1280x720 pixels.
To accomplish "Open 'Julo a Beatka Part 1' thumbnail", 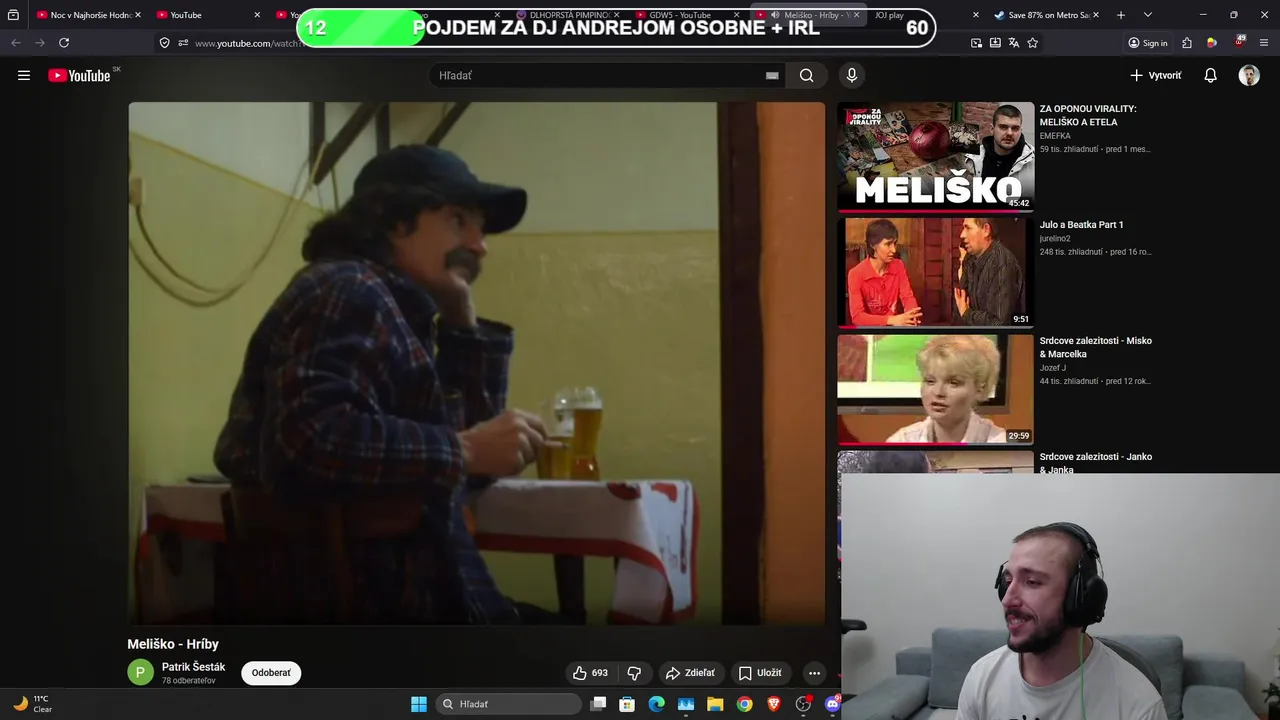I will [x=936, y=272].
